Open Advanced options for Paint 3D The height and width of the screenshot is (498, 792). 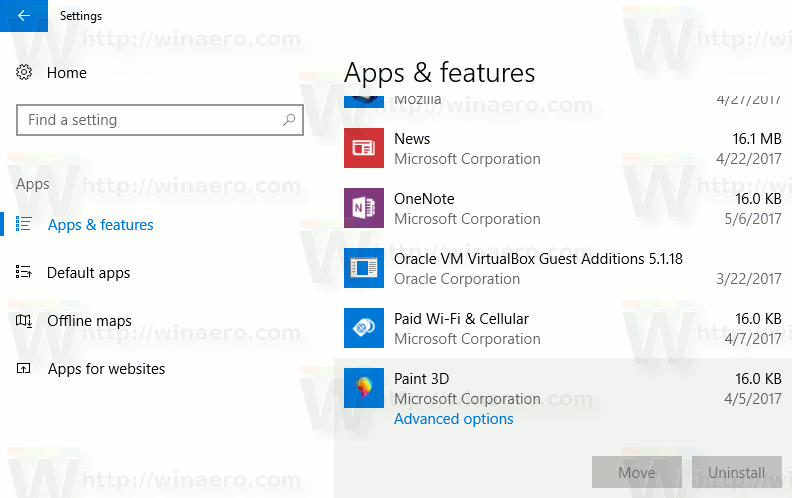point(454,419)
